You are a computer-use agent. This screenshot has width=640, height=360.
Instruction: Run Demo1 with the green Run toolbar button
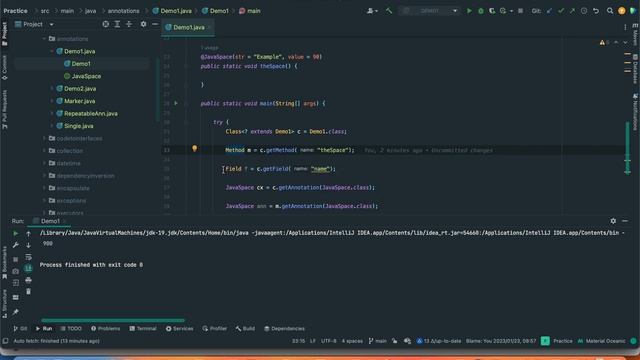(x=469, y=11)
